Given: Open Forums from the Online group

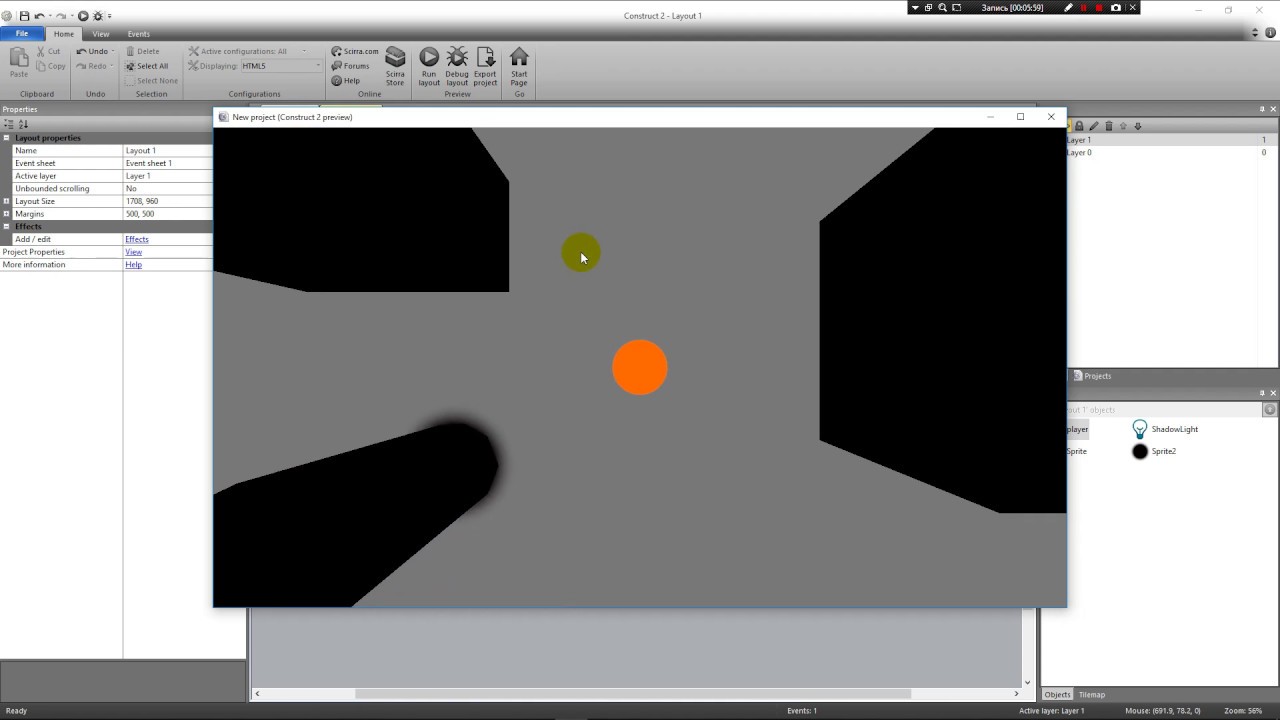Looking at the screenshot, I should (x=350, y=66).
